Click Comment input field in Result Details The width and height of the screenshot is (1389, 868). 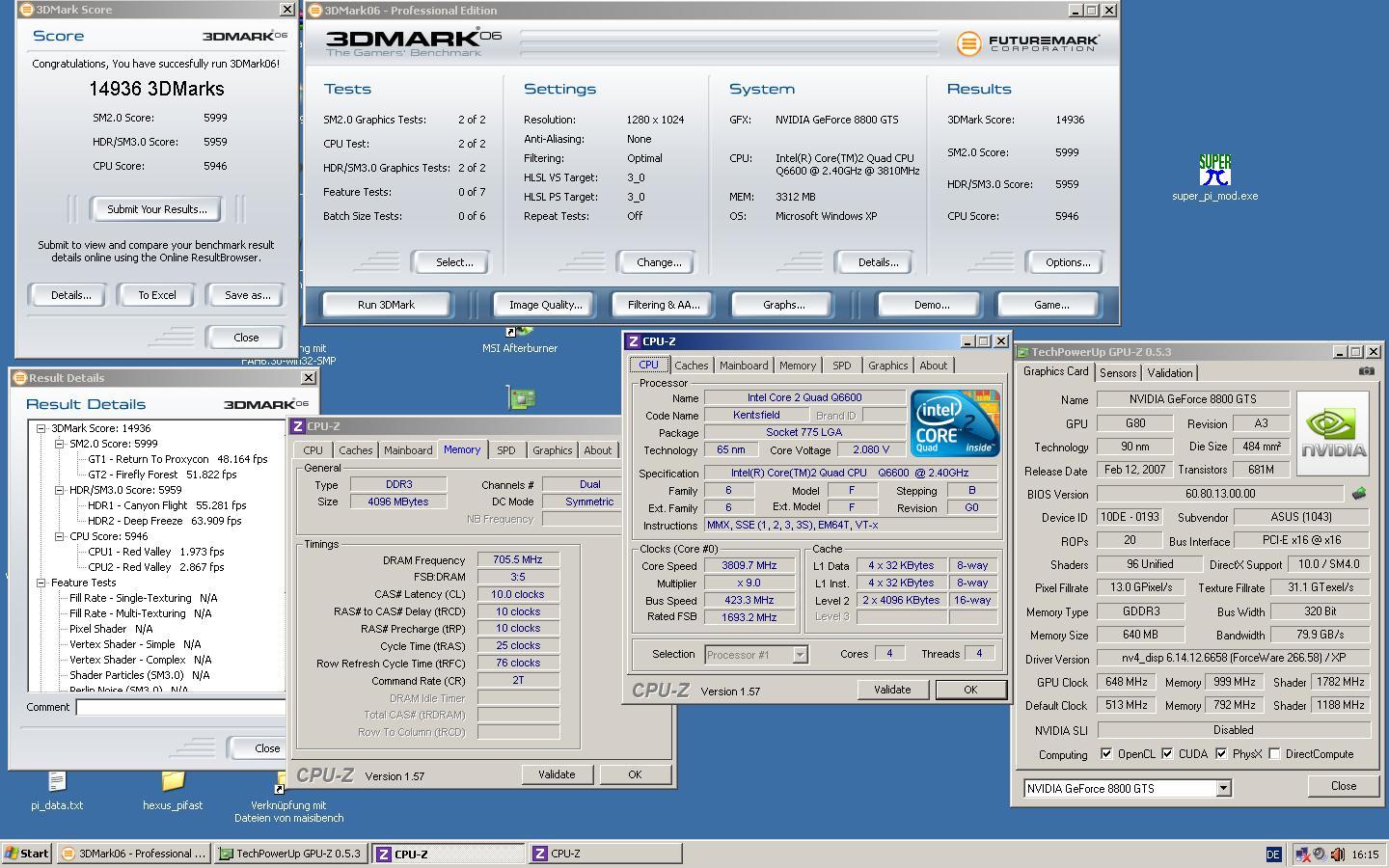[180, 707]
